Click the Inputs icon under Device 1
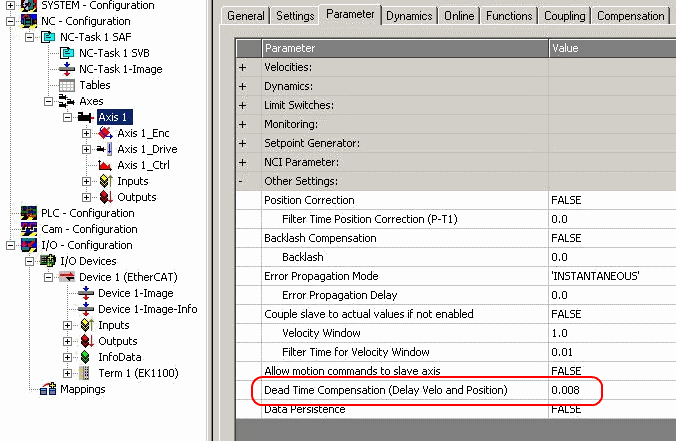 [86, 325]
